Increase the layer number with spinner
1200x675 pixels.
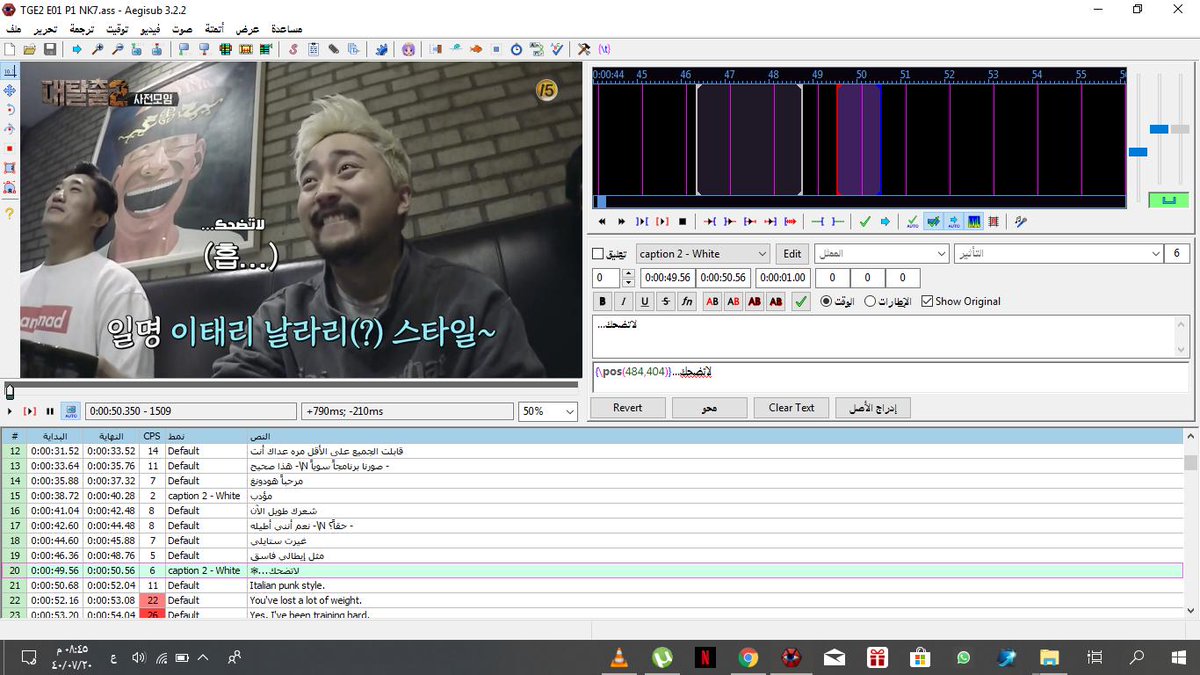[627, 273]
